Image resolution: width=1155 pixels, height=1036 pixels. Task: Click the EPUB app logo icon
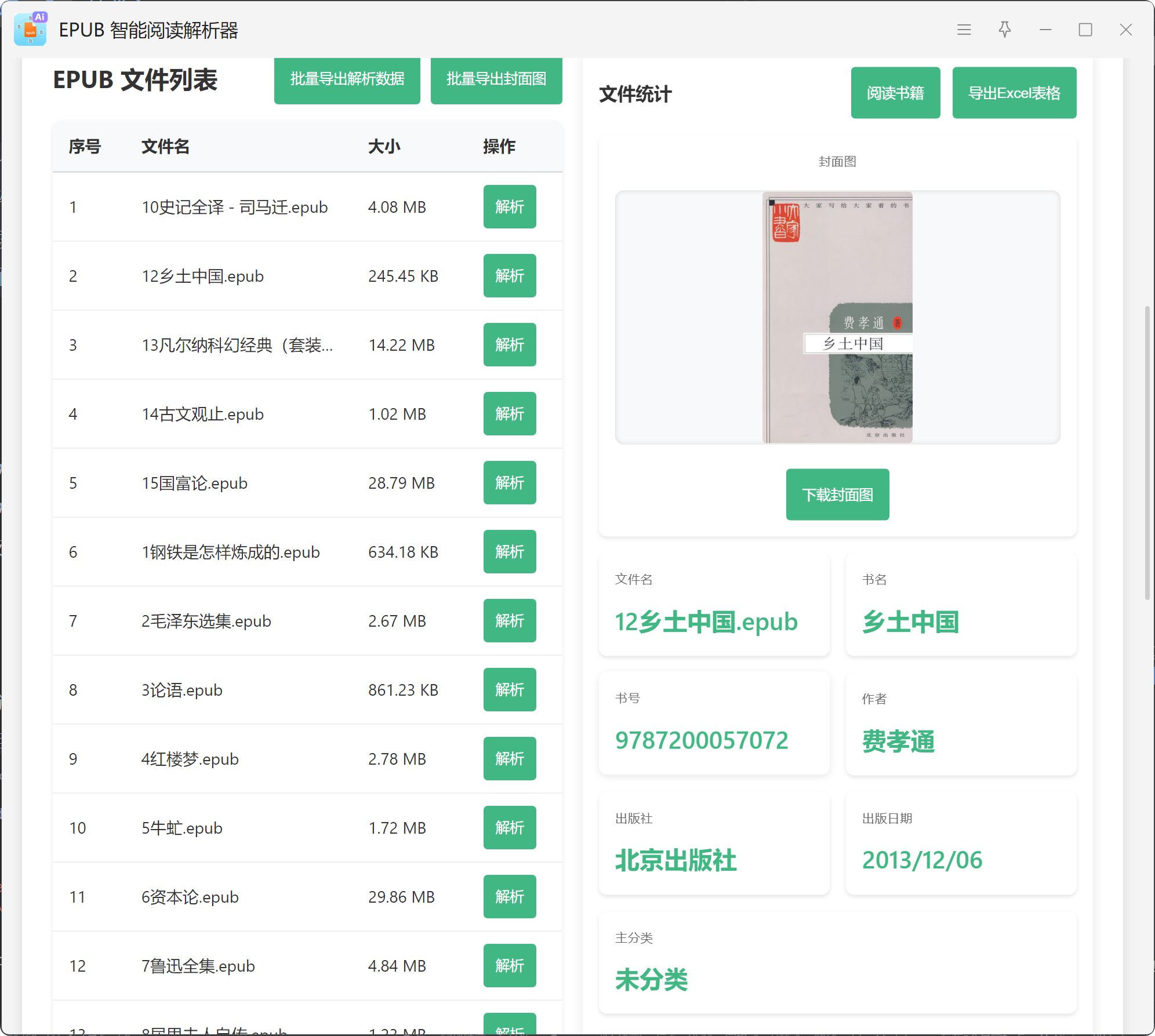30,30
